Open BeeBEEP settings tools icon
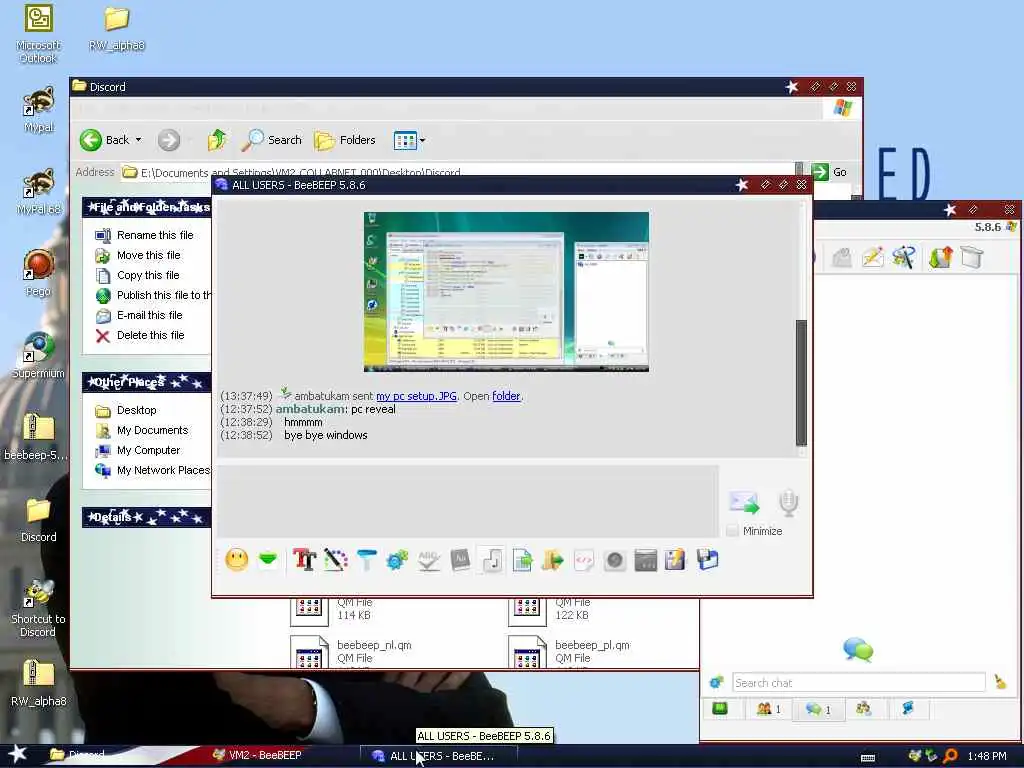Screen dimensions: 1024x768 point(904,257)
